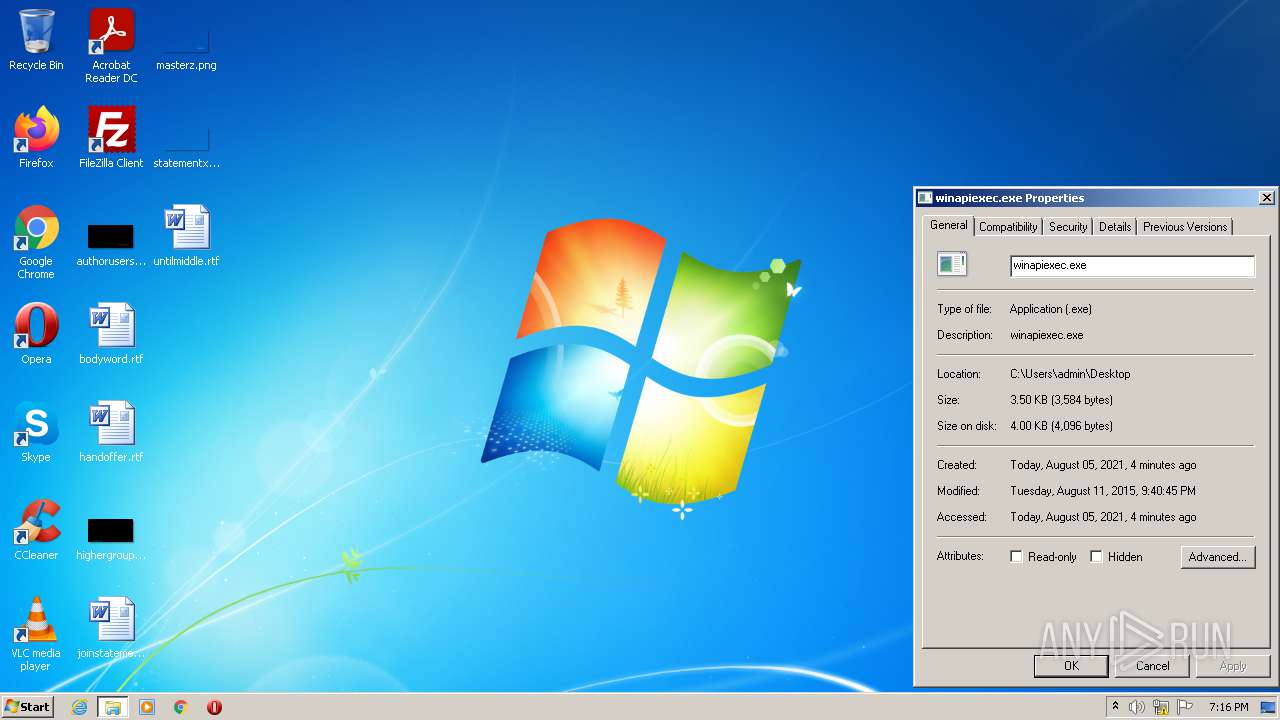
Task: Select the untilmiddle.rtf document icon
Action: click(x=186, y=236)
